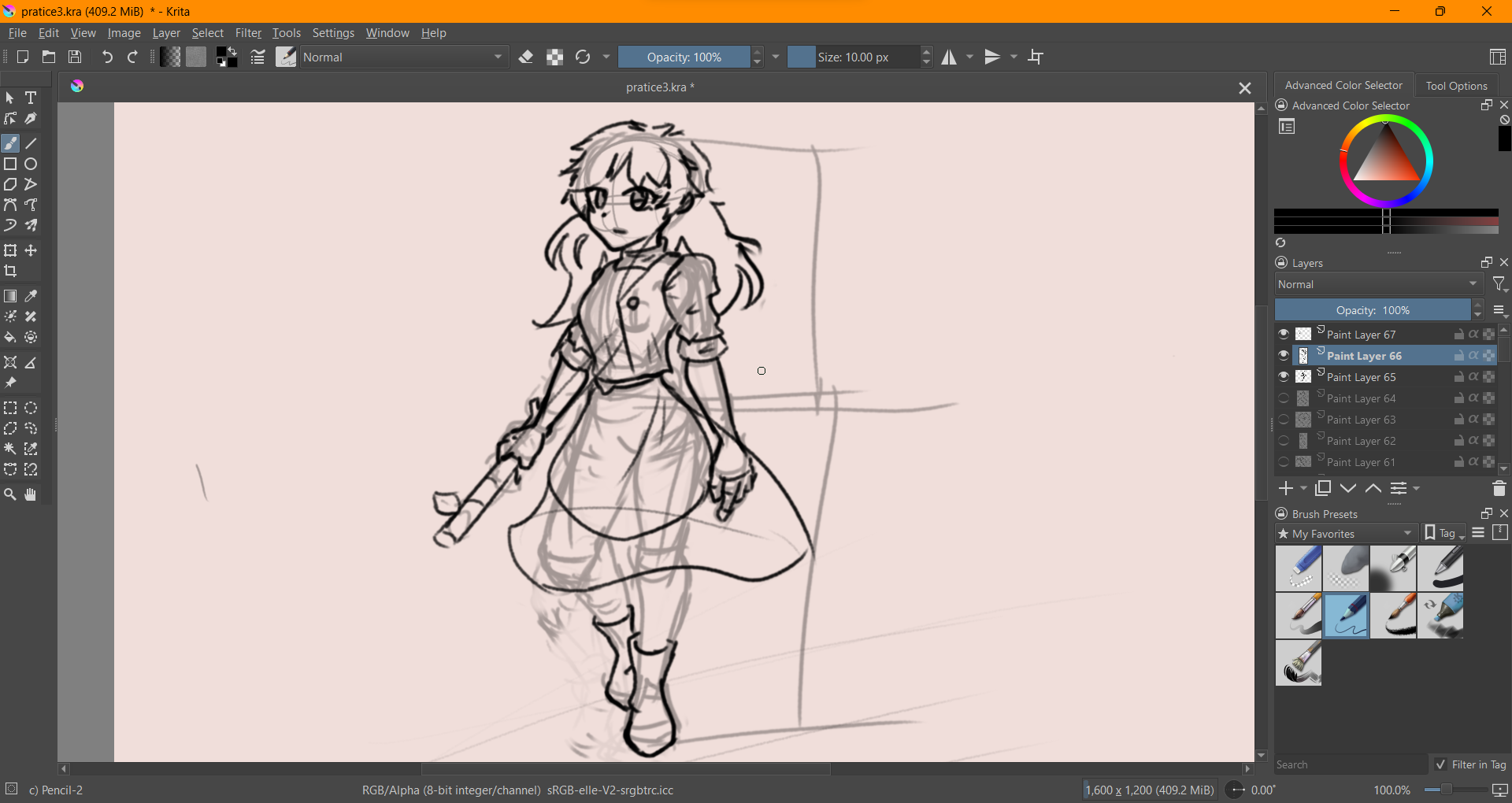Open the brush editor settings icon

coord(258,57)
